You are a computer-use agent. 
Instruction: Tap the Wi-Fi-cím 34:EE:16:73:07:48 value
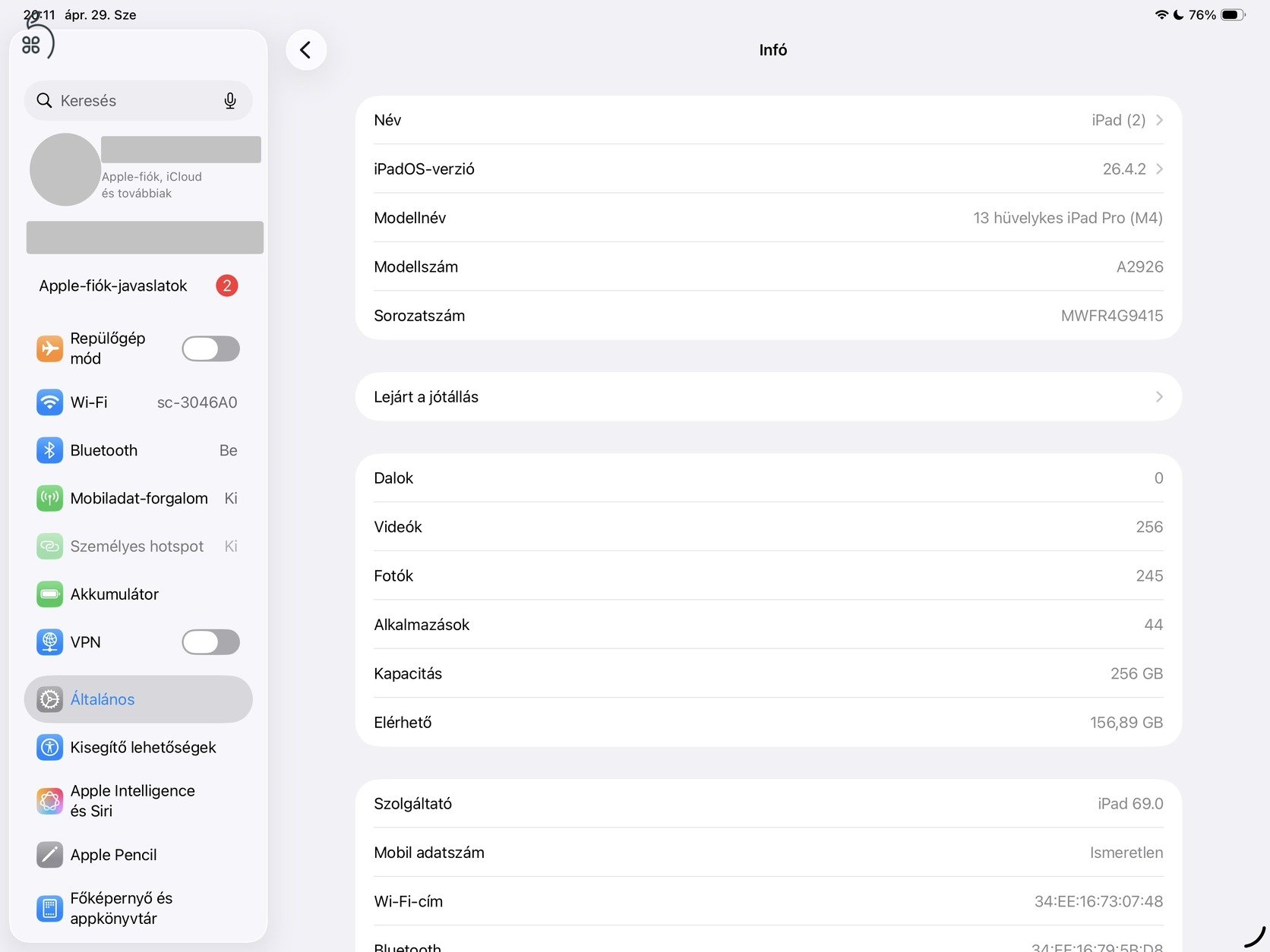1098,901
